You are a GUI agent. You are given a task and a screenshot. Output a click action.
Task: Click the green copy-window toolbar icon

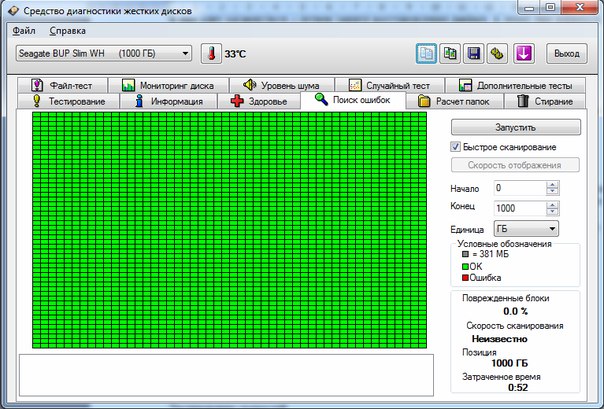451,53
